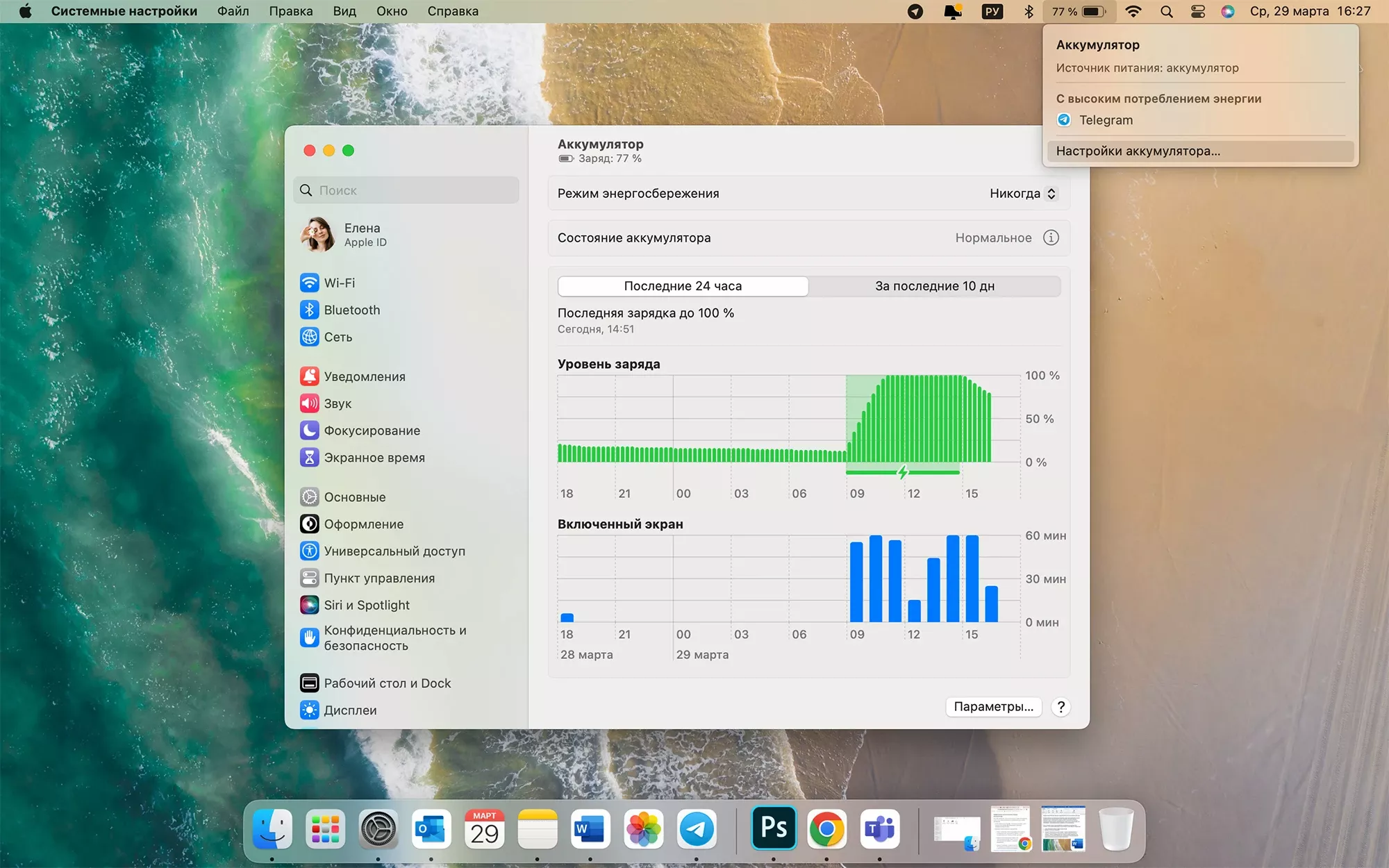Image resolution: width=1389 pixels, height=868 pixels.
Task: Open Microsoft Outlook in the Dock
Action: point(431,829)
